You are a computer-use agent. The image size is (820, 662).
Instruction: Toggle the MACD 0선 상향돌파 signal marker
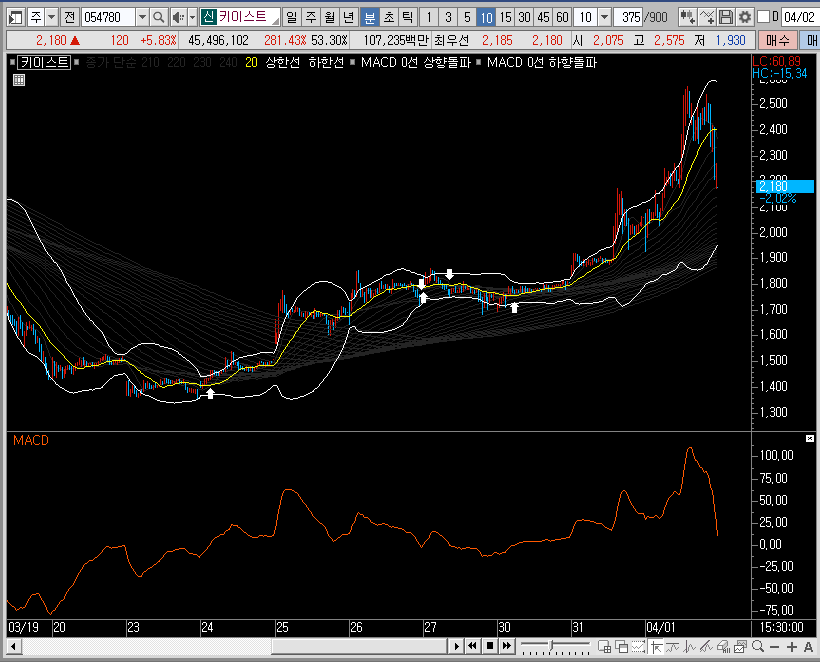click(352, 63)
